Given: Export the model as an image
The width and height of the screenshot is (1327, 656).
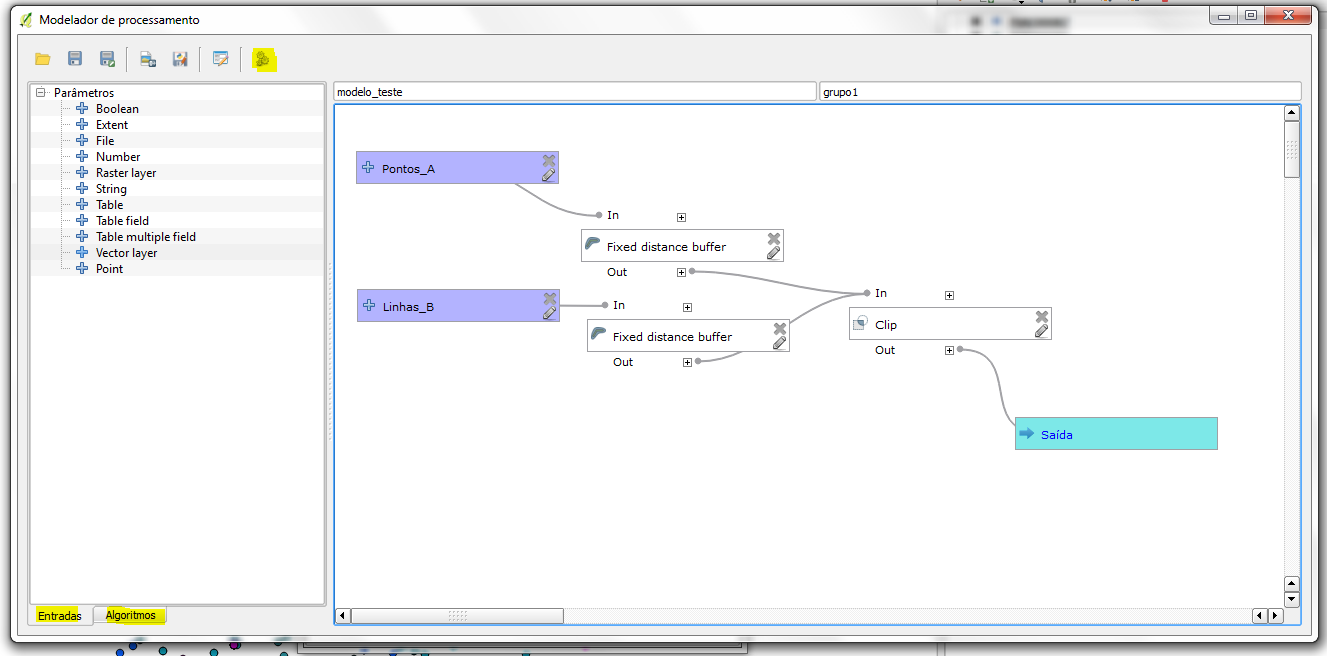Looking at the screenshot, I should coord(148,60).
